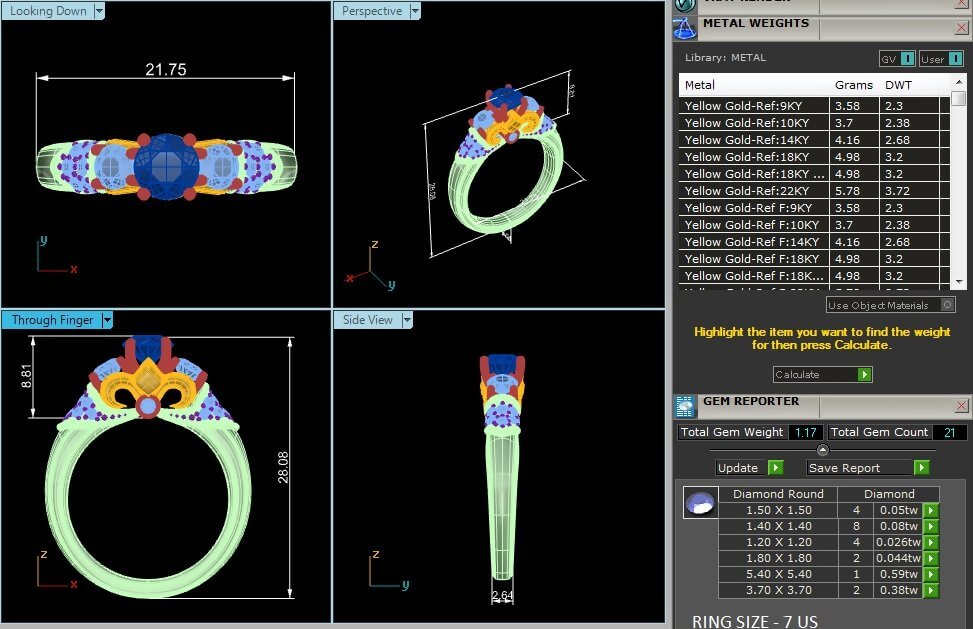This screenshot has width=973, height=629.
Task: Click green arrow for 3.70 X 3.70 diamond
Action: [x=931, y=590]
